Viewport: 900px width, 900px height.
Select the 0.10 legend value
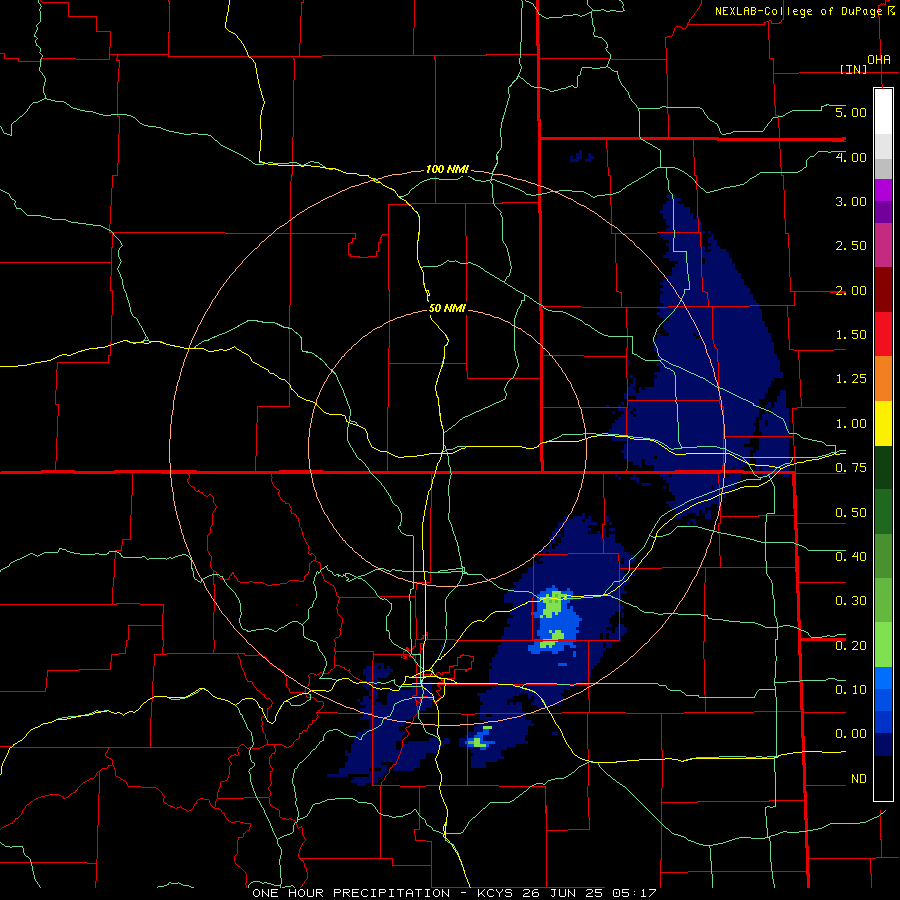pyautogui.click(x=851, y=690)
